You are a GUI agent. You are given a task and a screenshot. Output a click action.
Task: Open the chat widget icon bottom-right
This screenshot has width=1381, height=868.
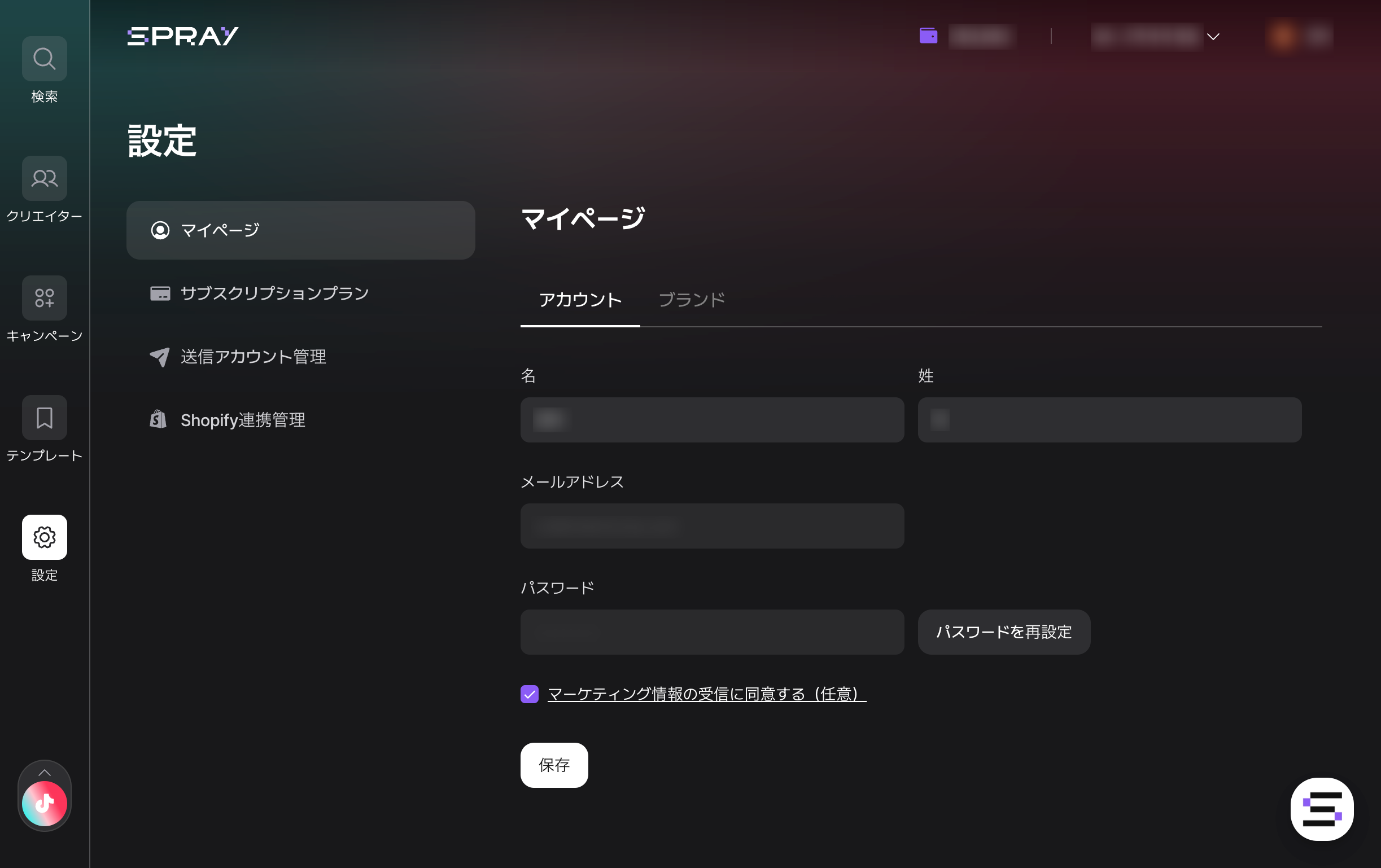[1321, 809]
